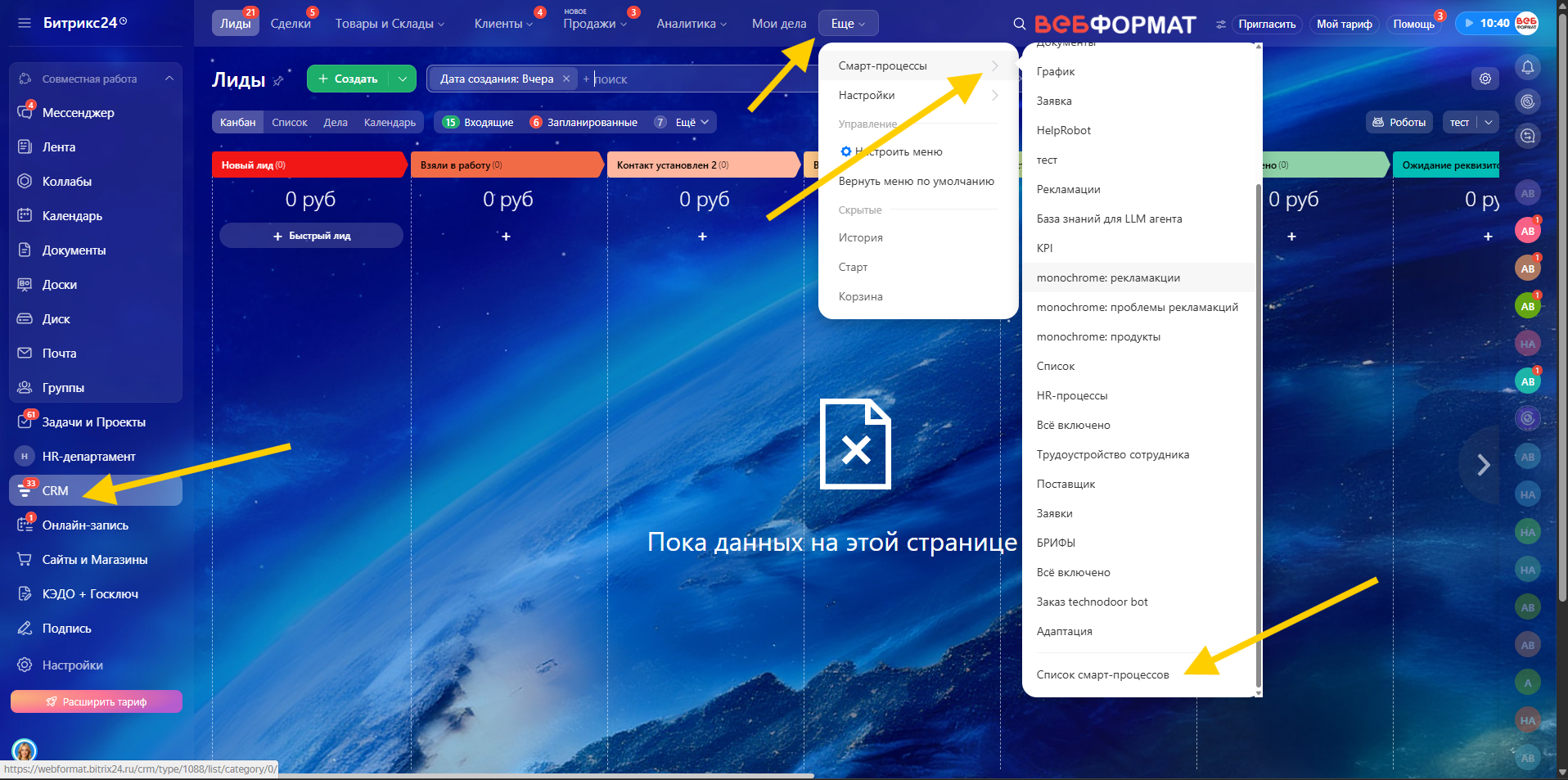Viewport: 1568px width, 780px height.
Task: Click the Роботы button
Action: coord(1399,122)
